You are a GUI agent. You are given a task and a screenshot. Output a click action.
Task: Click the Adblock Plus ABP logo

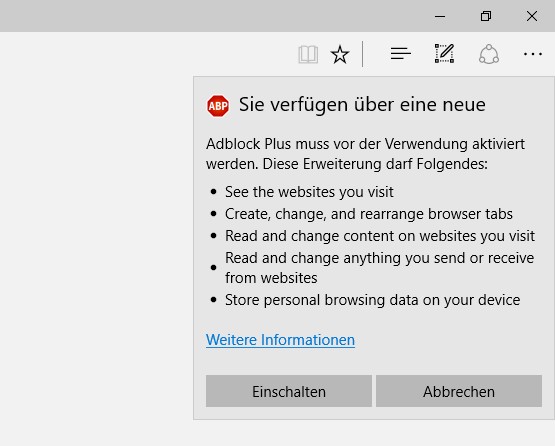(x=218, y=105)
